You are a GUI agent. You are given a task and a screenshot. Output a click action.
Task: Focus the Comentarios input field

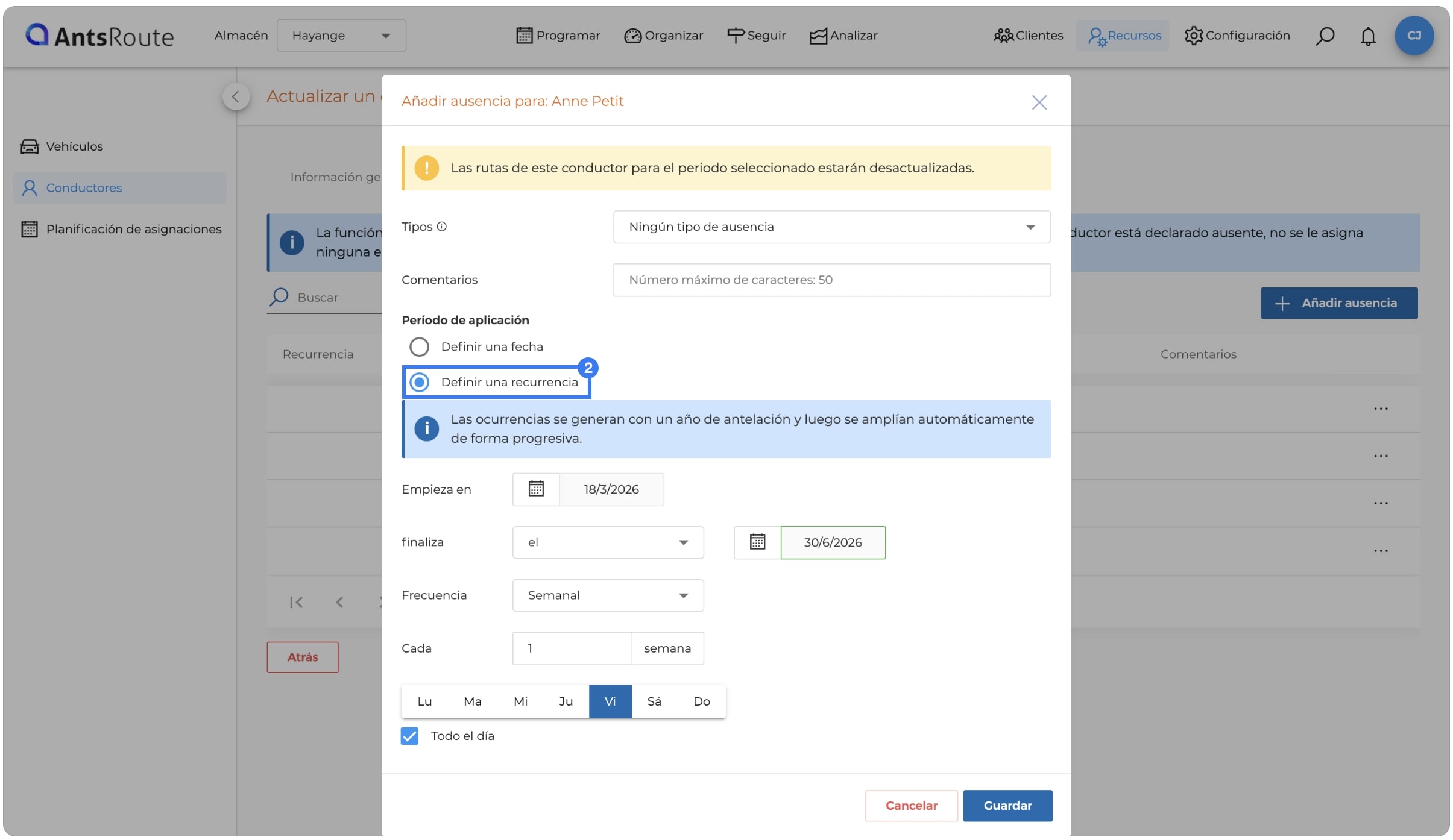pyautogui.click(x=832, y=280)
